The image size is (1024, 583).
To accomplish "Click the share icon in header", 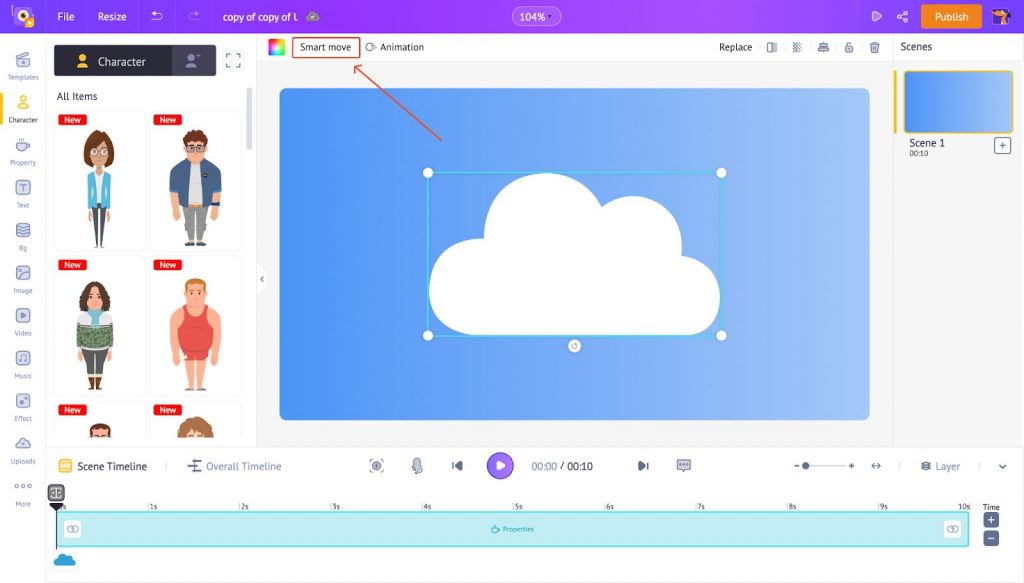I will [x=903, y=17].
